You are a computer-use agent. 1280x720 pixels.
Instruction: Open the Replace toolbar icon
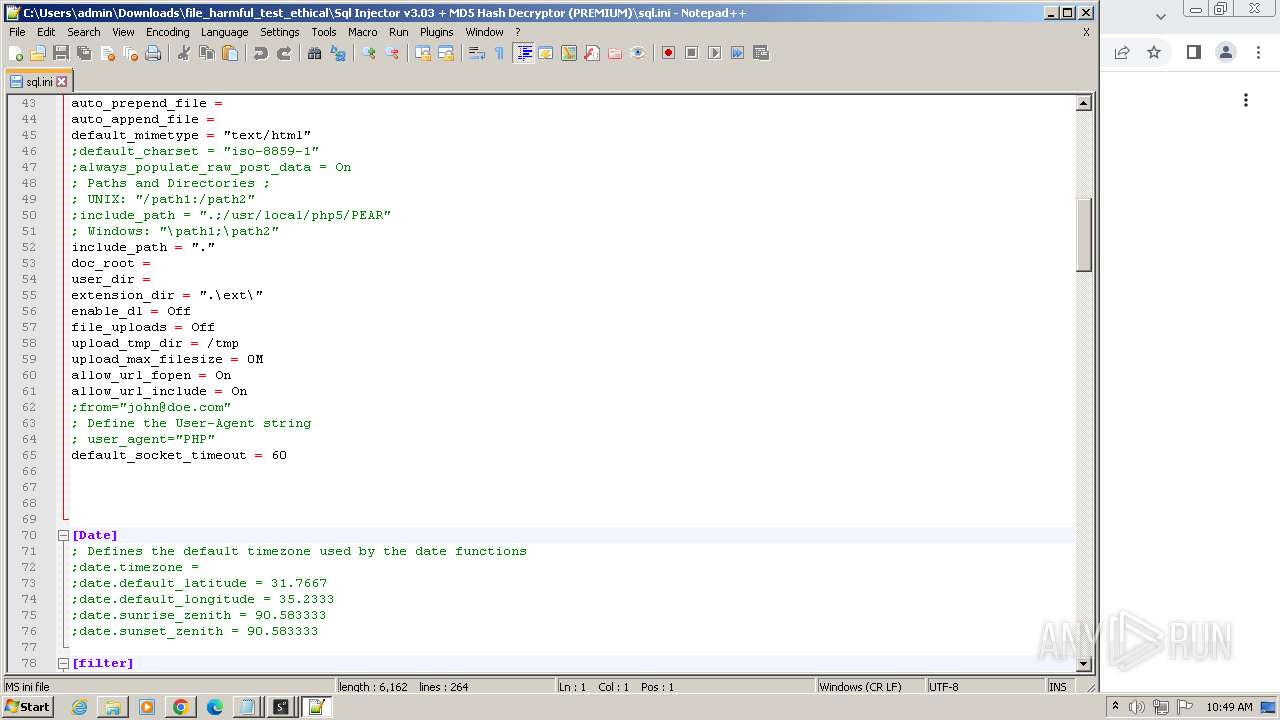[338, 53]
